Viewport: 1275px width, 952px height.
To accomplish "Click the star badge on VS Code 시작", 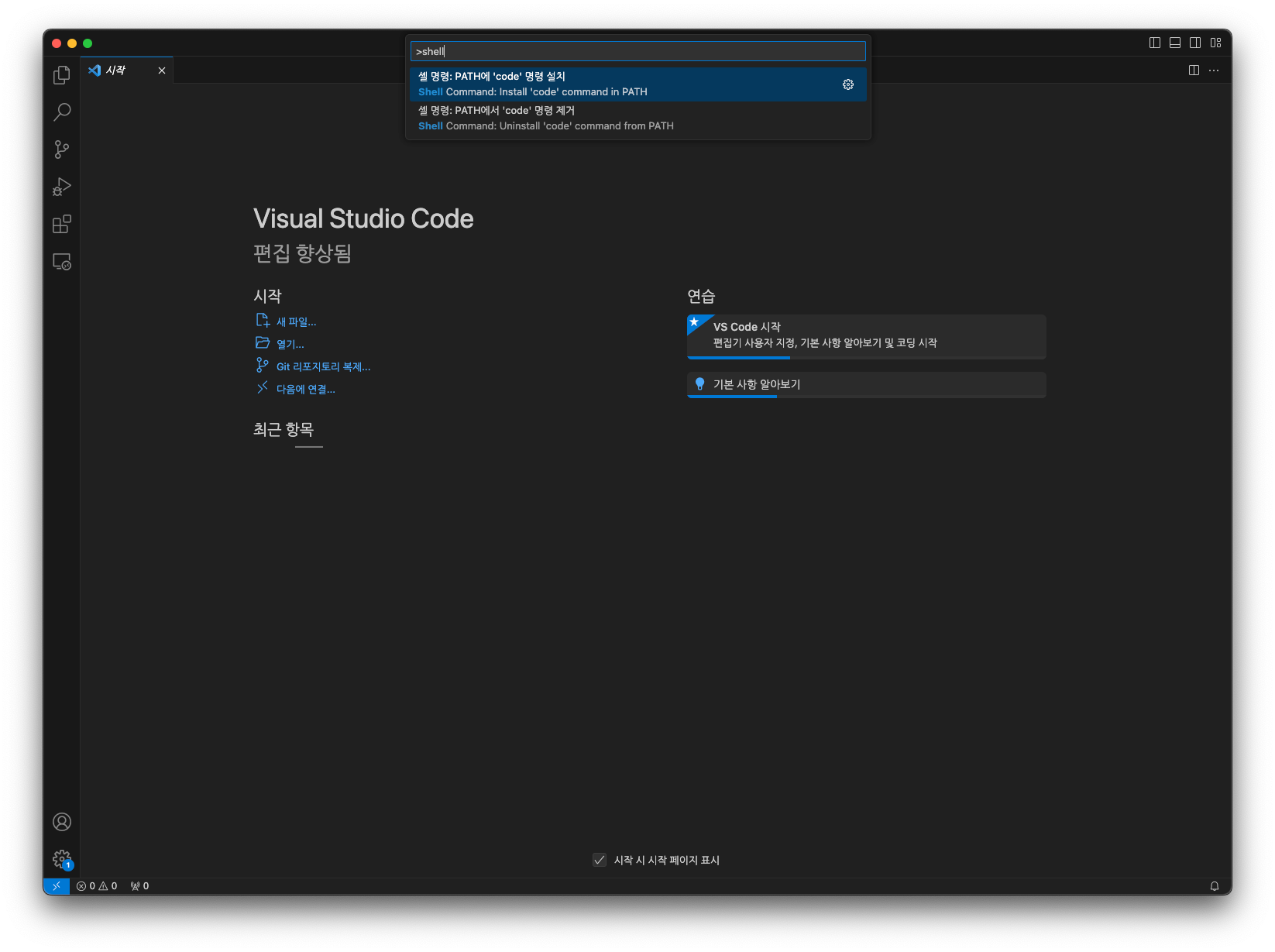I will 695,322.
